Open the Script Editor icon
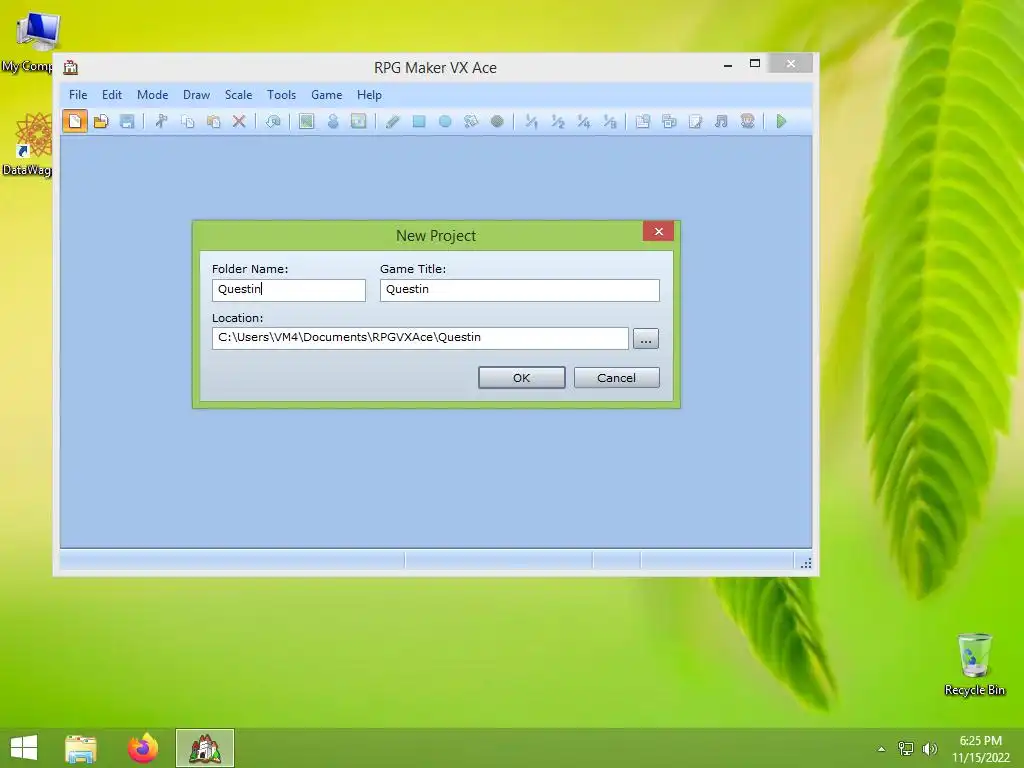Image resolution: width=1024 pixels, height=768 pixels. click(x=695, y=121)
